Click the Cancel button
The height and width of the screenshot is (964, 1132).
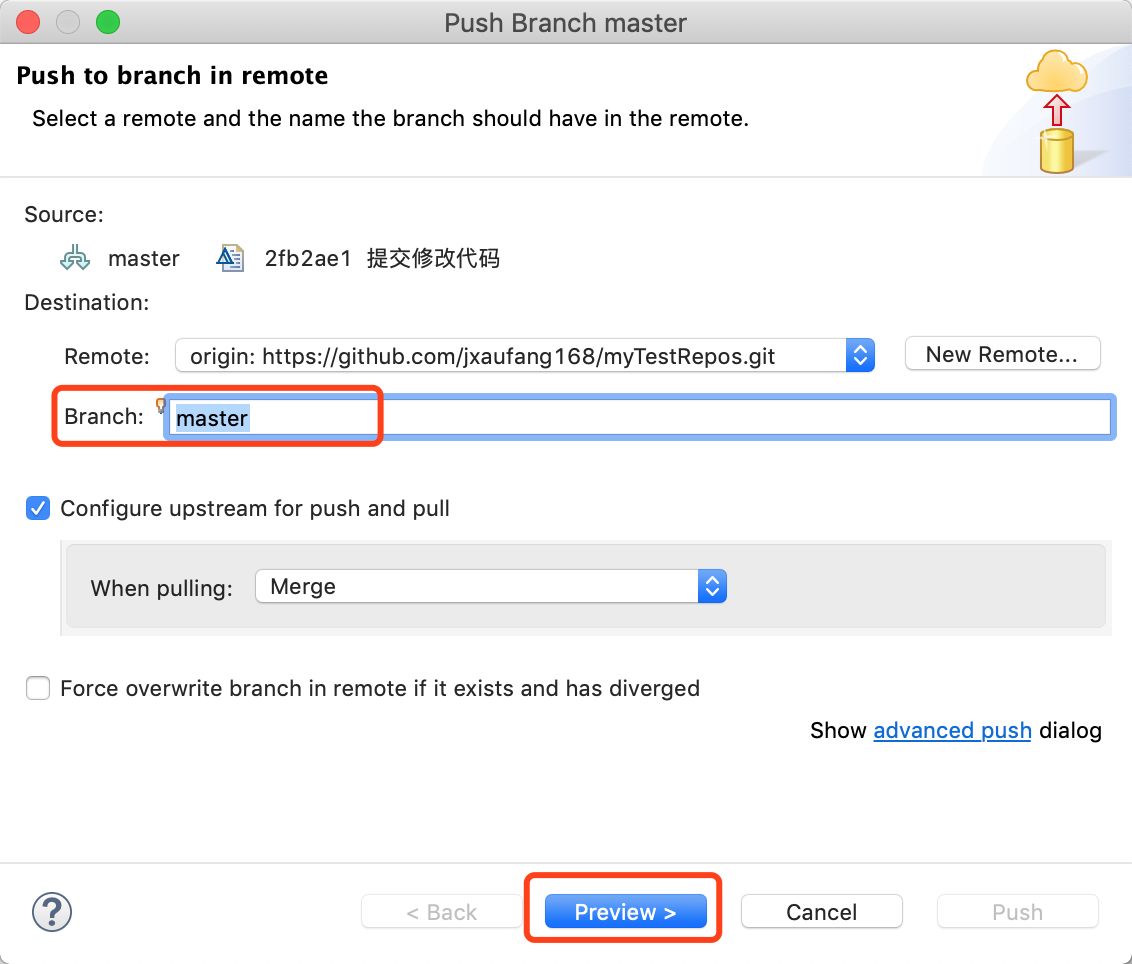822,912
